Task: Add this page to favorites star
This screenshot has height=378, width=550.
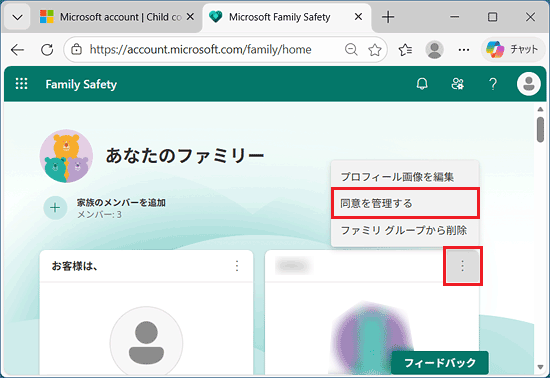Action: coord(374,50)
